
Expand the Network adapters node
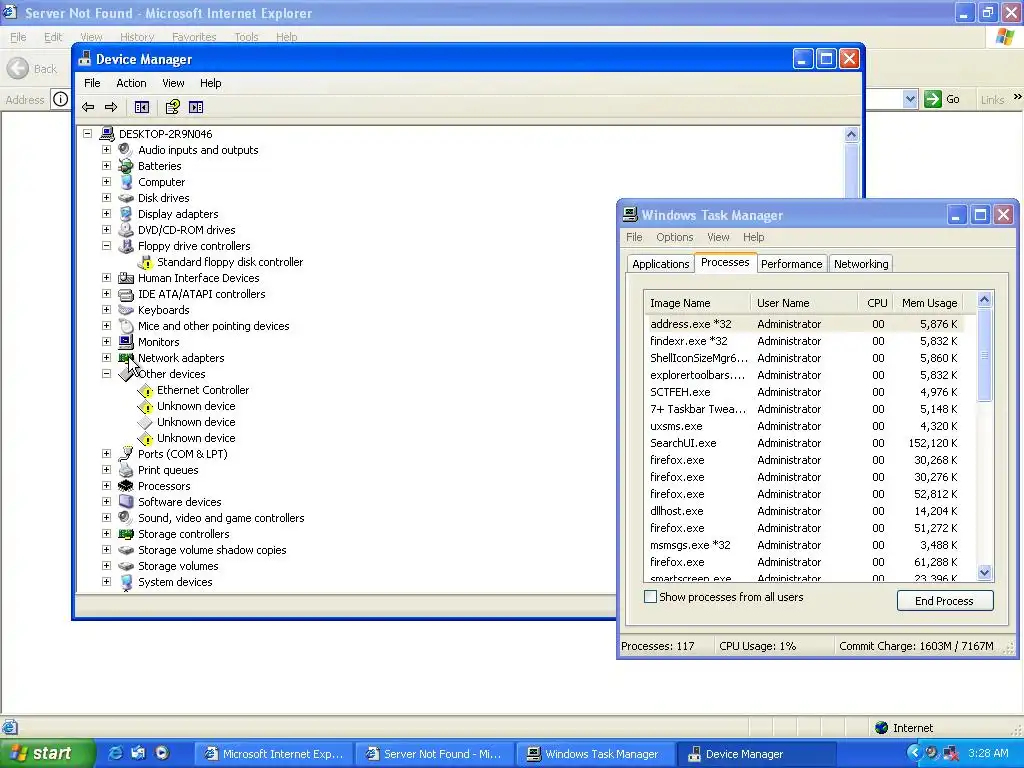106,358
